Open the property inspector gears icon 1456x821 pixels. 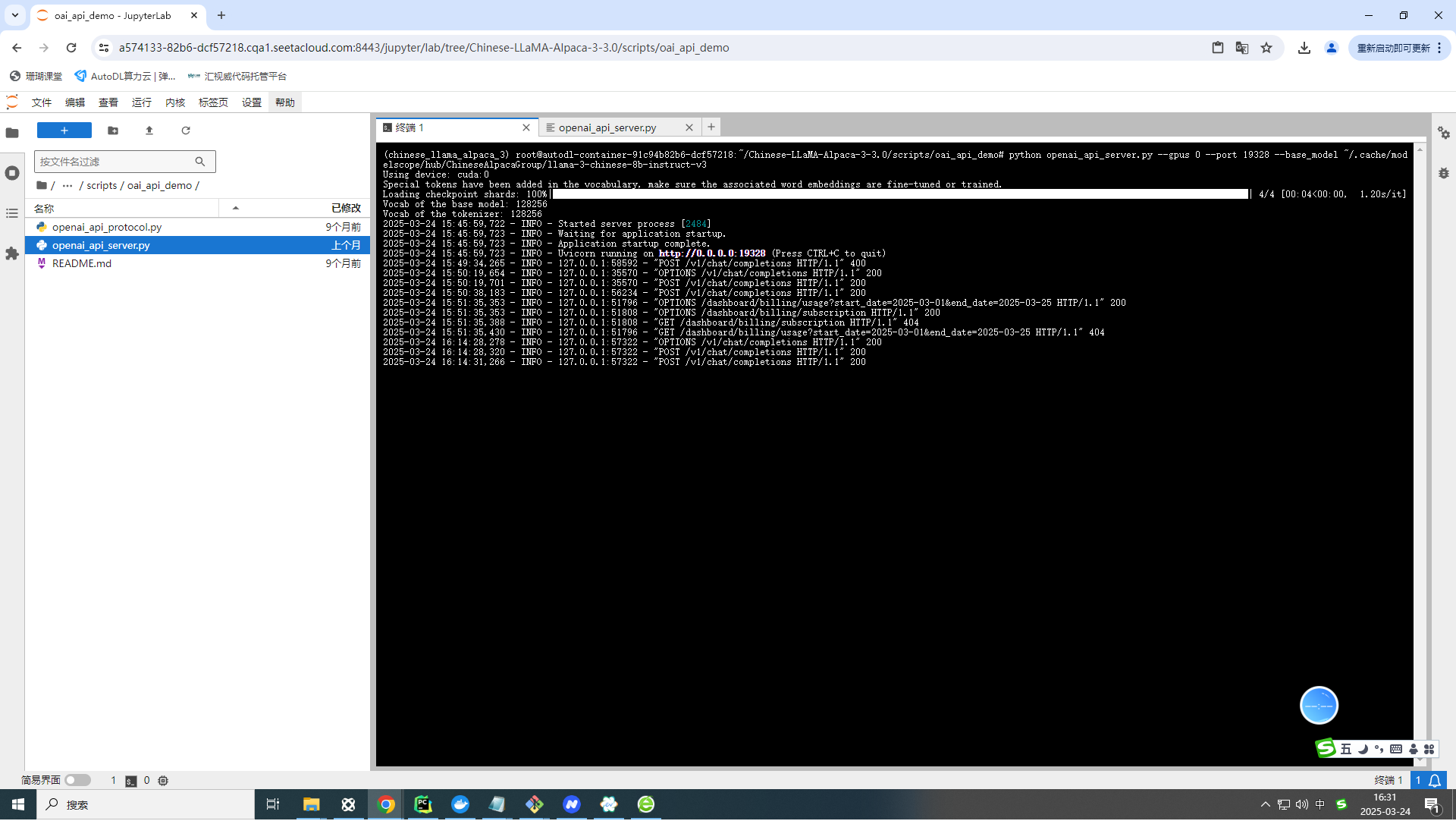(x=1444, y=134)
